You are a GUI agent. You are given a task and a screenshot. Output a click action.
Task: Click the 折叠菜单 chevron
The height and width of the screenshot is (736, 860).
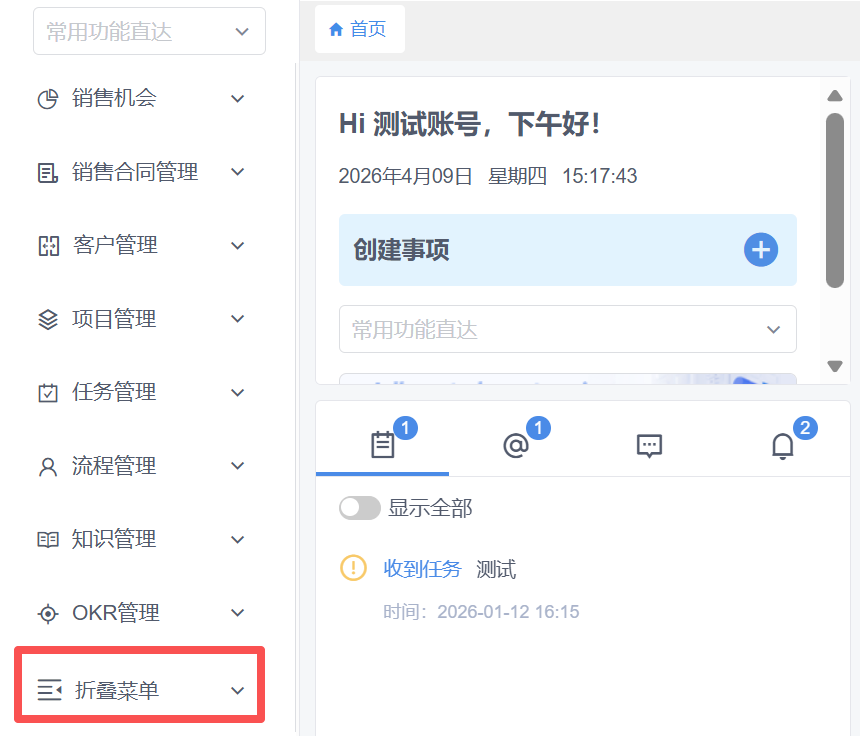click(x=237, y=690)
